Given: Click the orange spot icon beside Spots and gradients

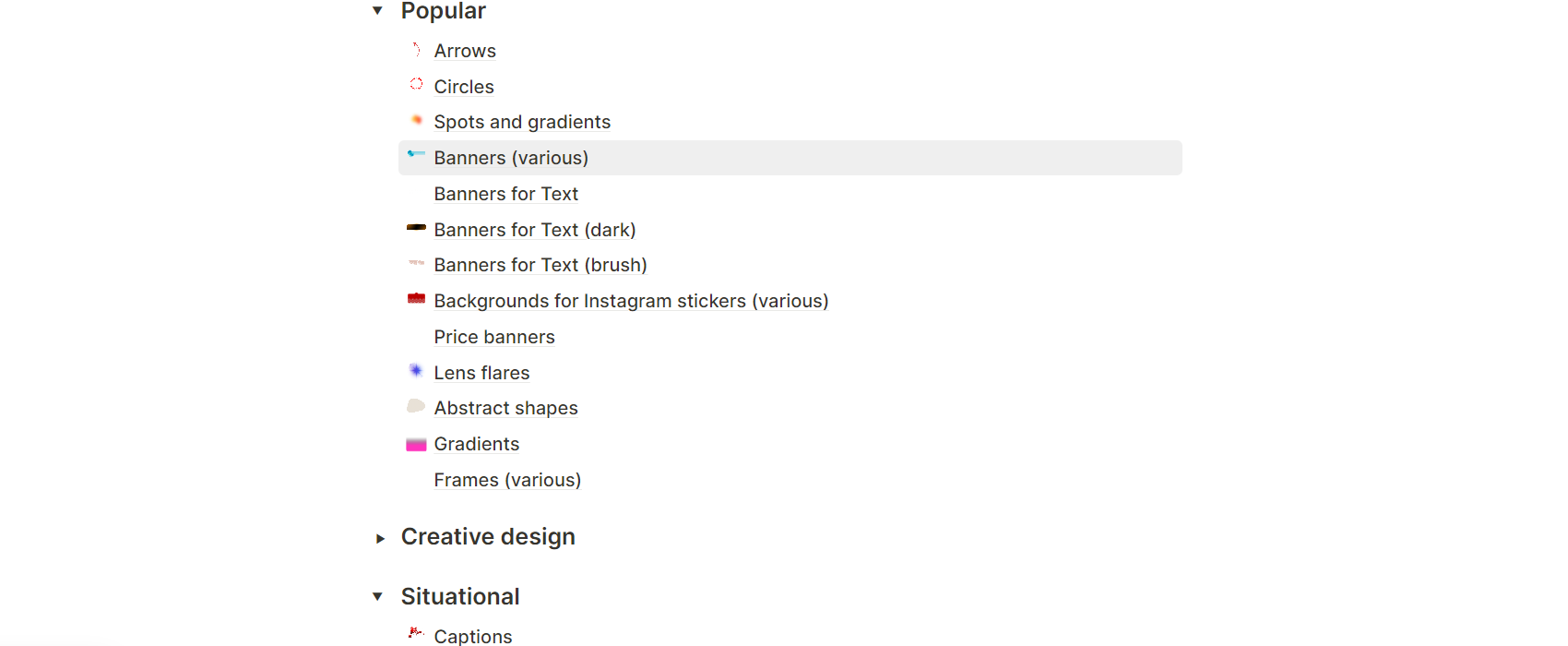Looking at the screenshot, I should coord(416,121).
